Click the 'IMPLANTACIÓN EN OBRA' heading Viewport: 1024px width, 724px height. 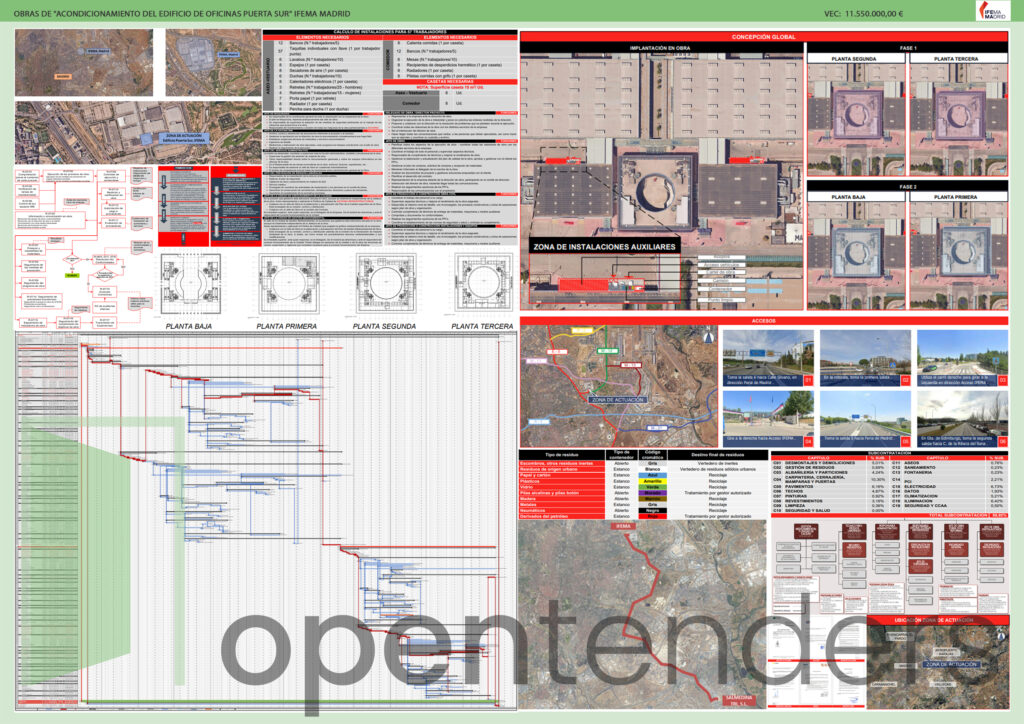pyautogui.click(x=660, y=48)
